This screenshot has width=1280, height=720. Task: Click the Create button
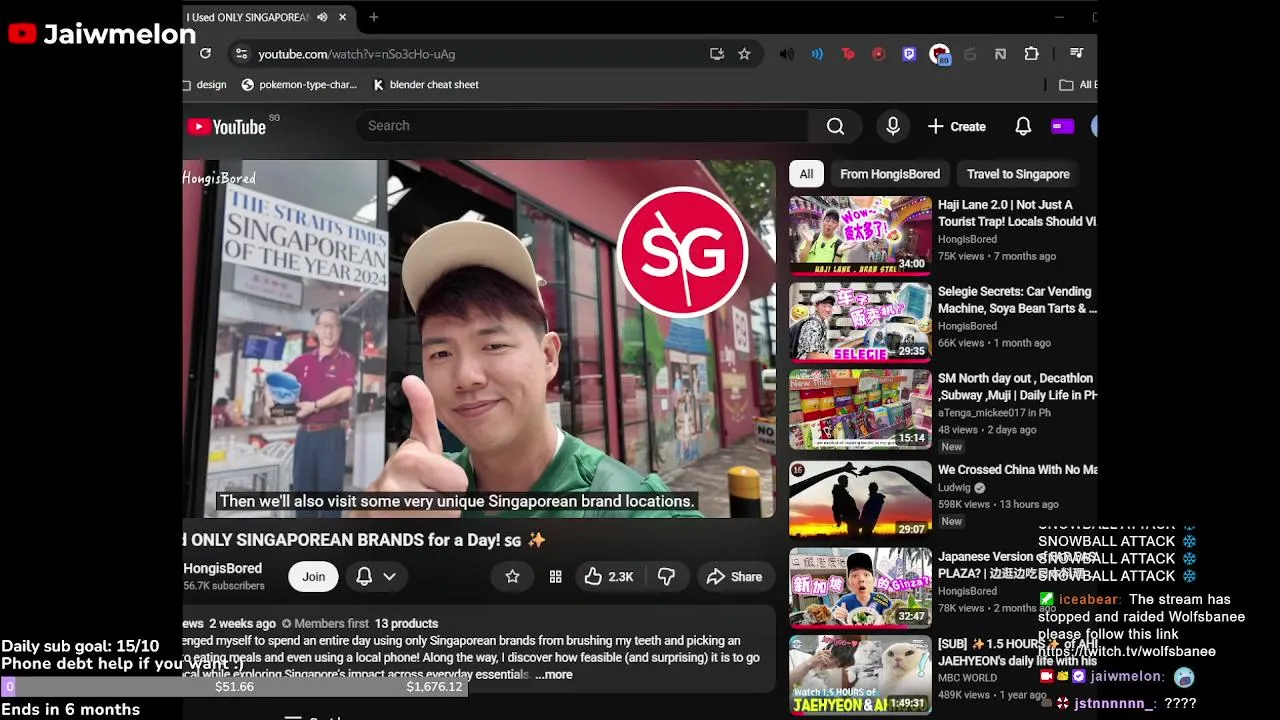pyautogui.click(x=957, y=126)
